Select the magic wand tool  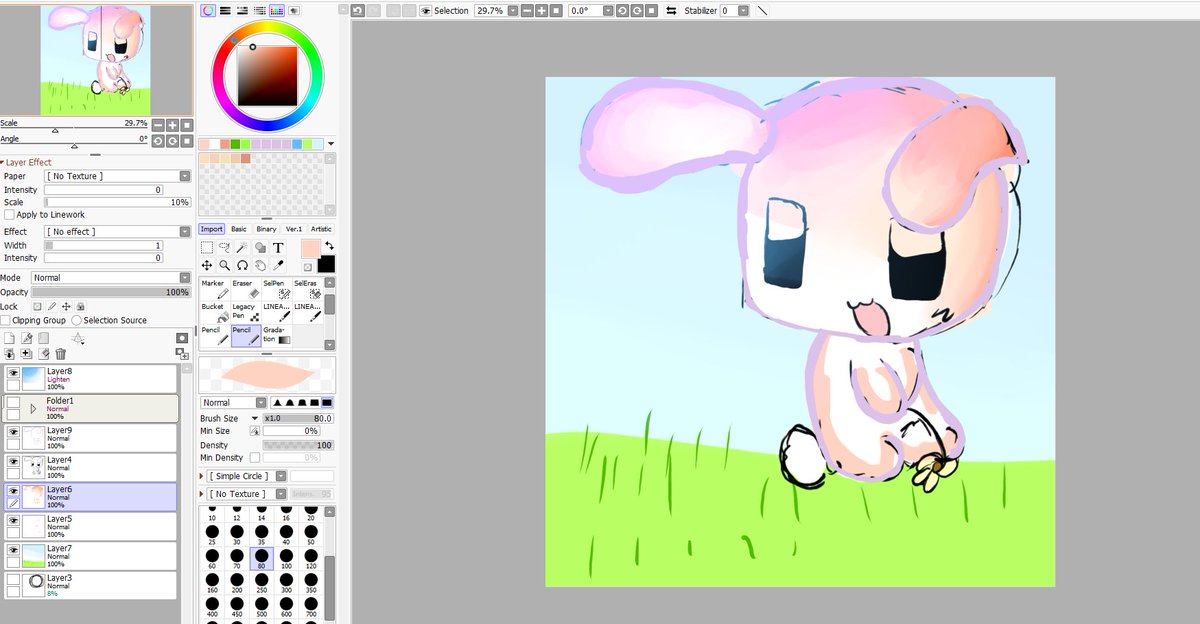(242, 247)
